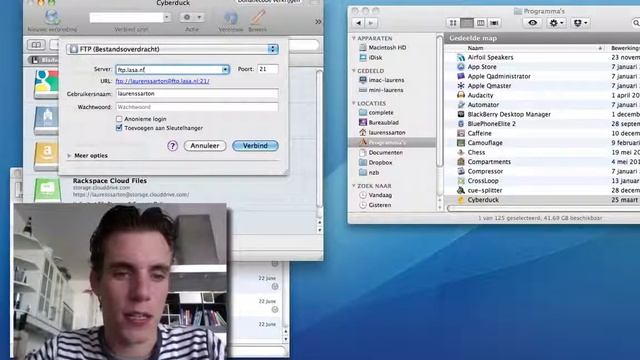This screenshot has height=360, width=640.
Task: Open the Actie gear menu in Cyberduck
Action: tap(192, 17)
